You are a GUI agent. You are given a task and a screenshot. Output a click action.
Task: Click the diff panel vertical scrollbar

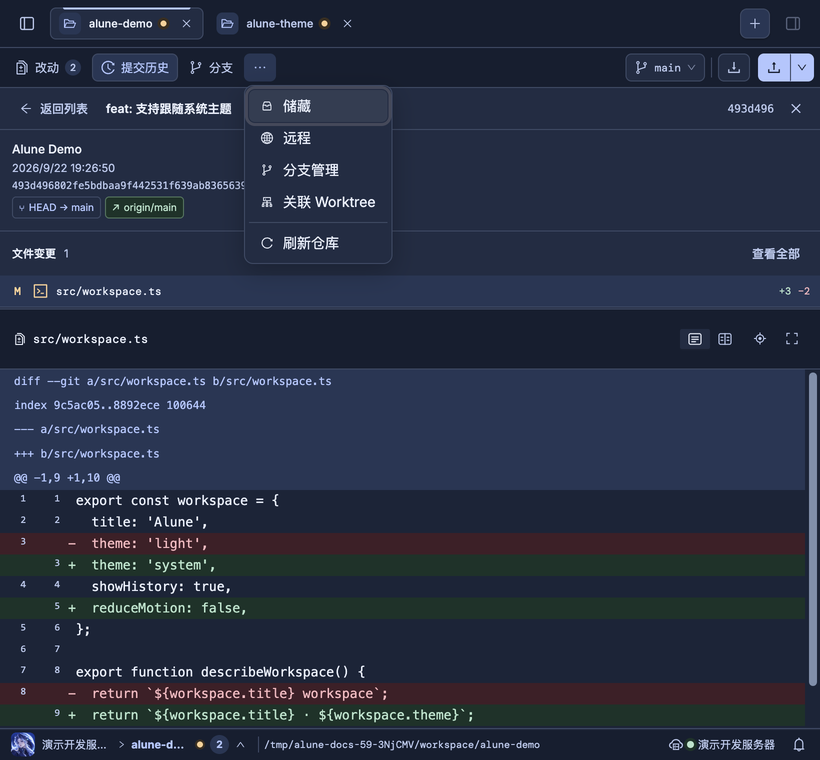pyautogui.click(x=812, y=528)
